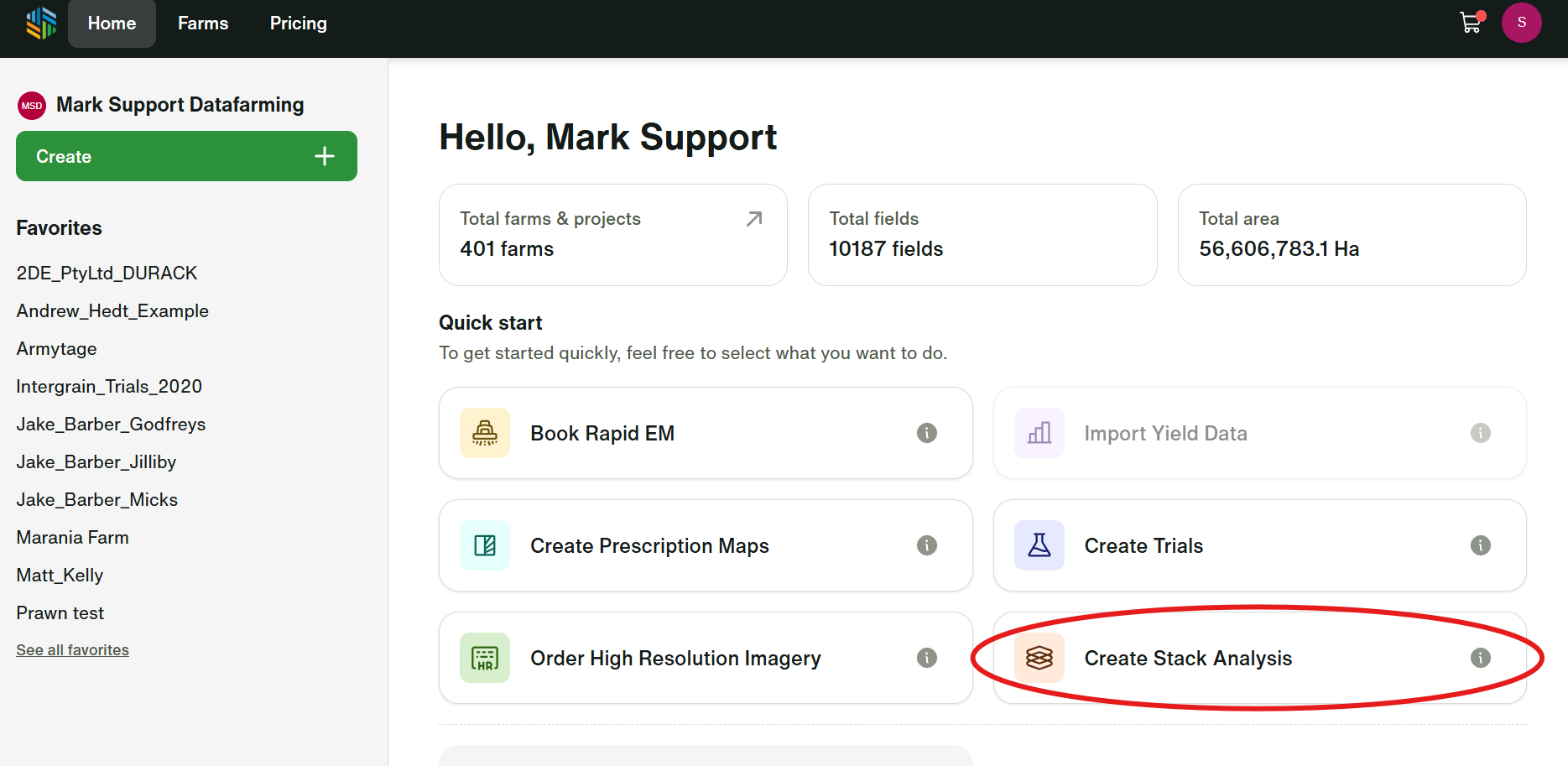Screen dimensions: 1568x766
Task: Click the Book Rapid EM info icon
Action: tap(926, 433)
